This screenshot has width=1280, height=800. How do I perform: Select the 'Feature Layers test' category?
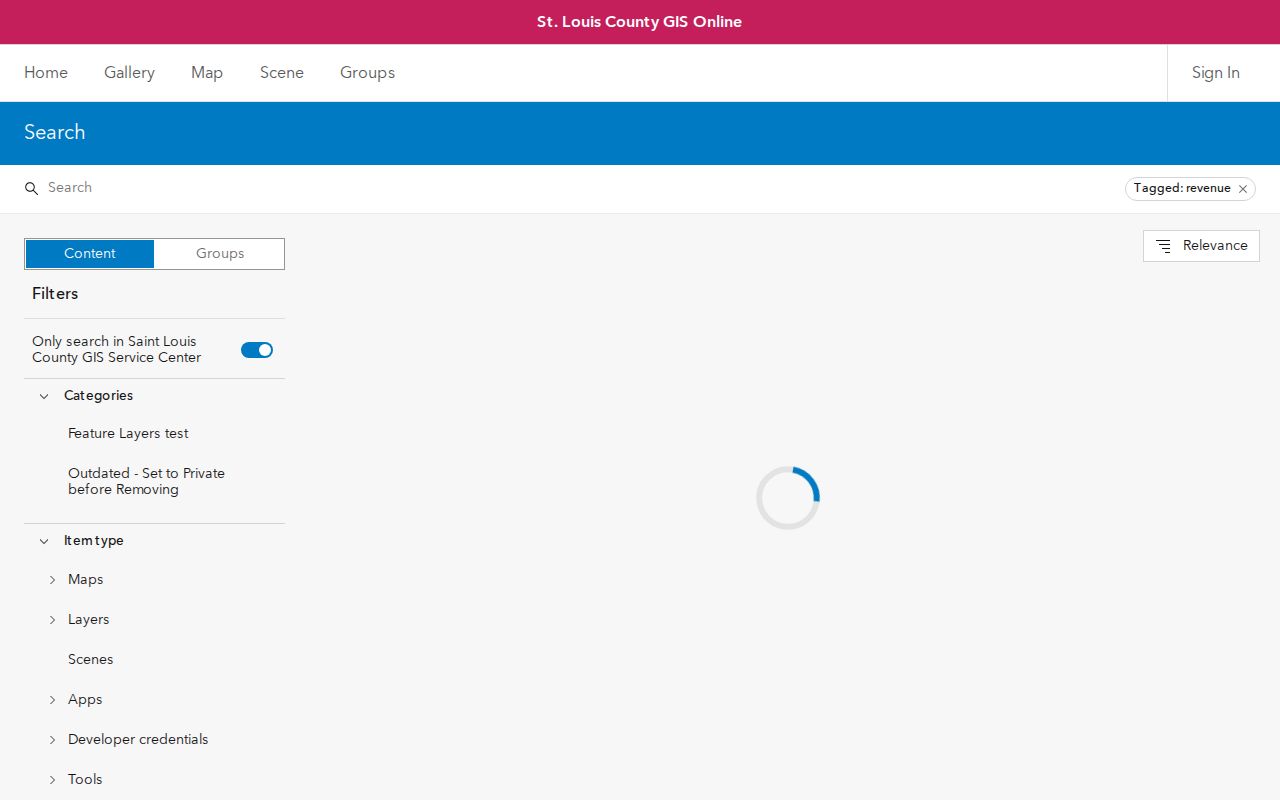click(x=128, y=434)
